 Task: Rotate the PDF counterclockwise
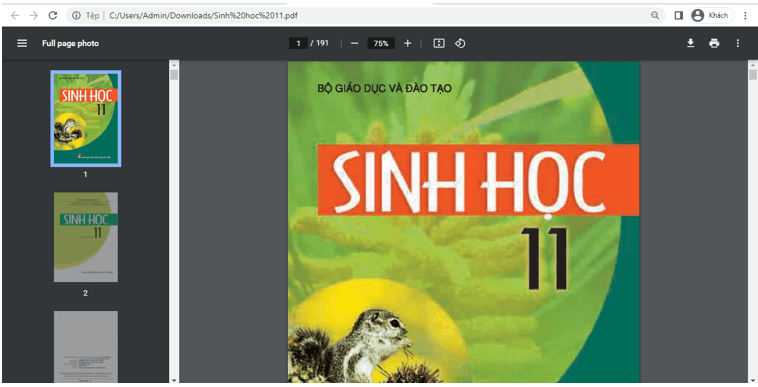coord(460,43)
